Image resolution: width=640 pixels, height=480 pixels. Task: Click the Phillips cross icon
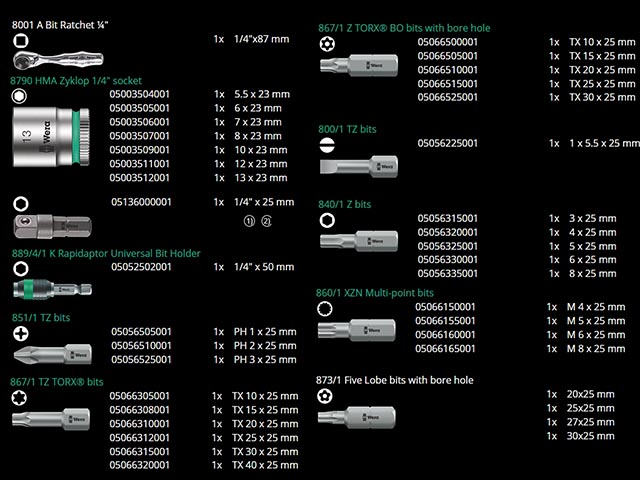(x=21, y=334)
